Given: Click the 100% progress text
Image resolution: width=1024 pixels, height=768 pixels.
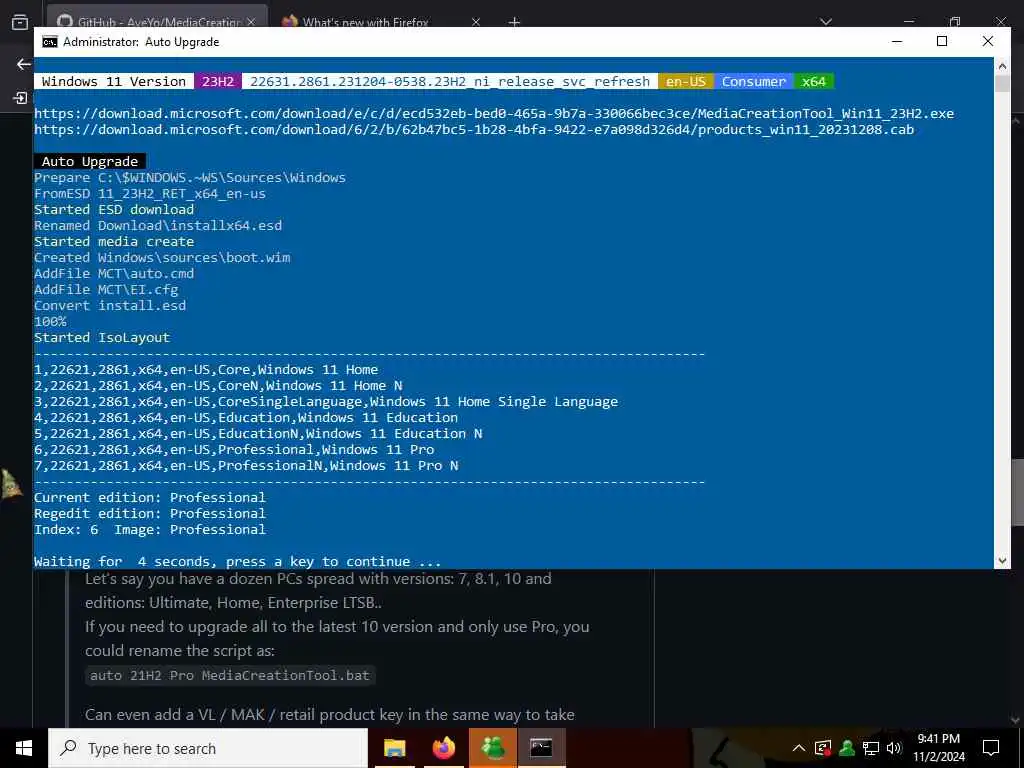Looking at the screenshot, I should click(x=50, y=321).
